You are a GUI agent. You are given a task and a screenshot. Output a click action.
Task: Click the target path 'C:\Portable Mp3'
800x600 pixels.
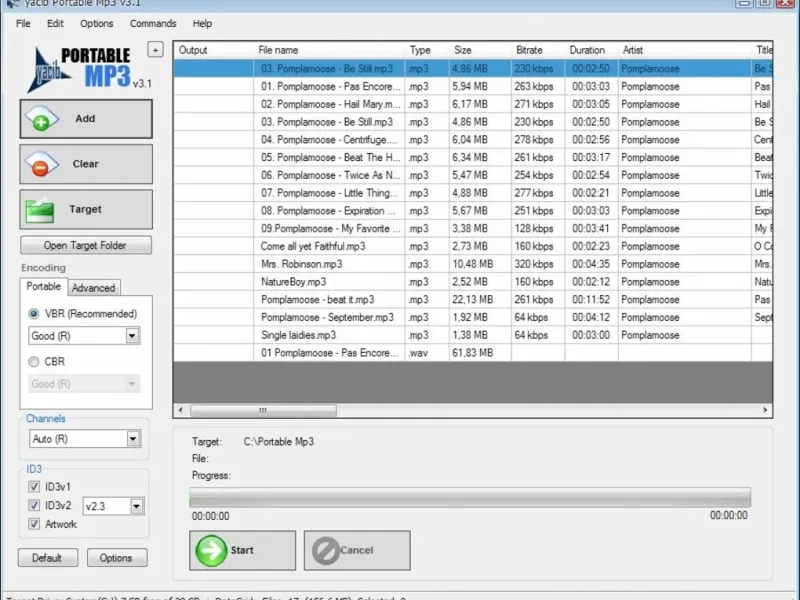[x=279, y=442]
